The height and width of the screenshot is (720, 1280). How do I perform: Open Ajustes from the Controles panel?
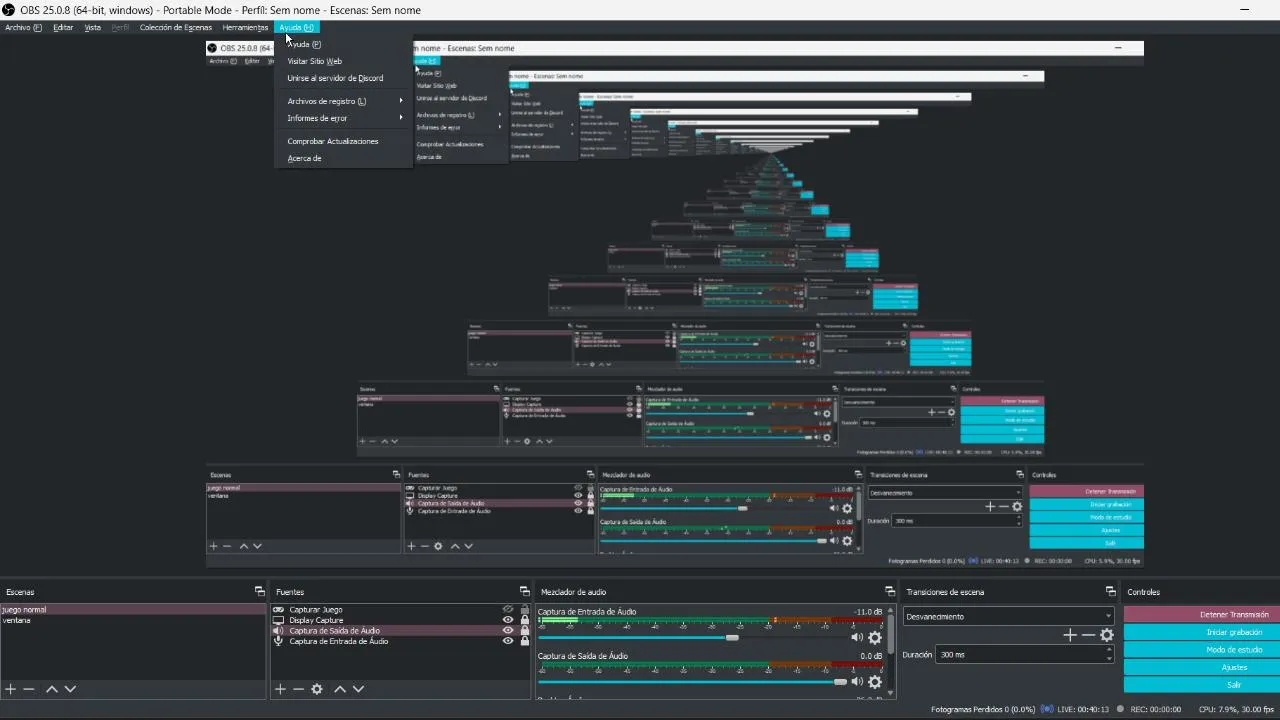pyautogui.click(x=1200, y=667)
